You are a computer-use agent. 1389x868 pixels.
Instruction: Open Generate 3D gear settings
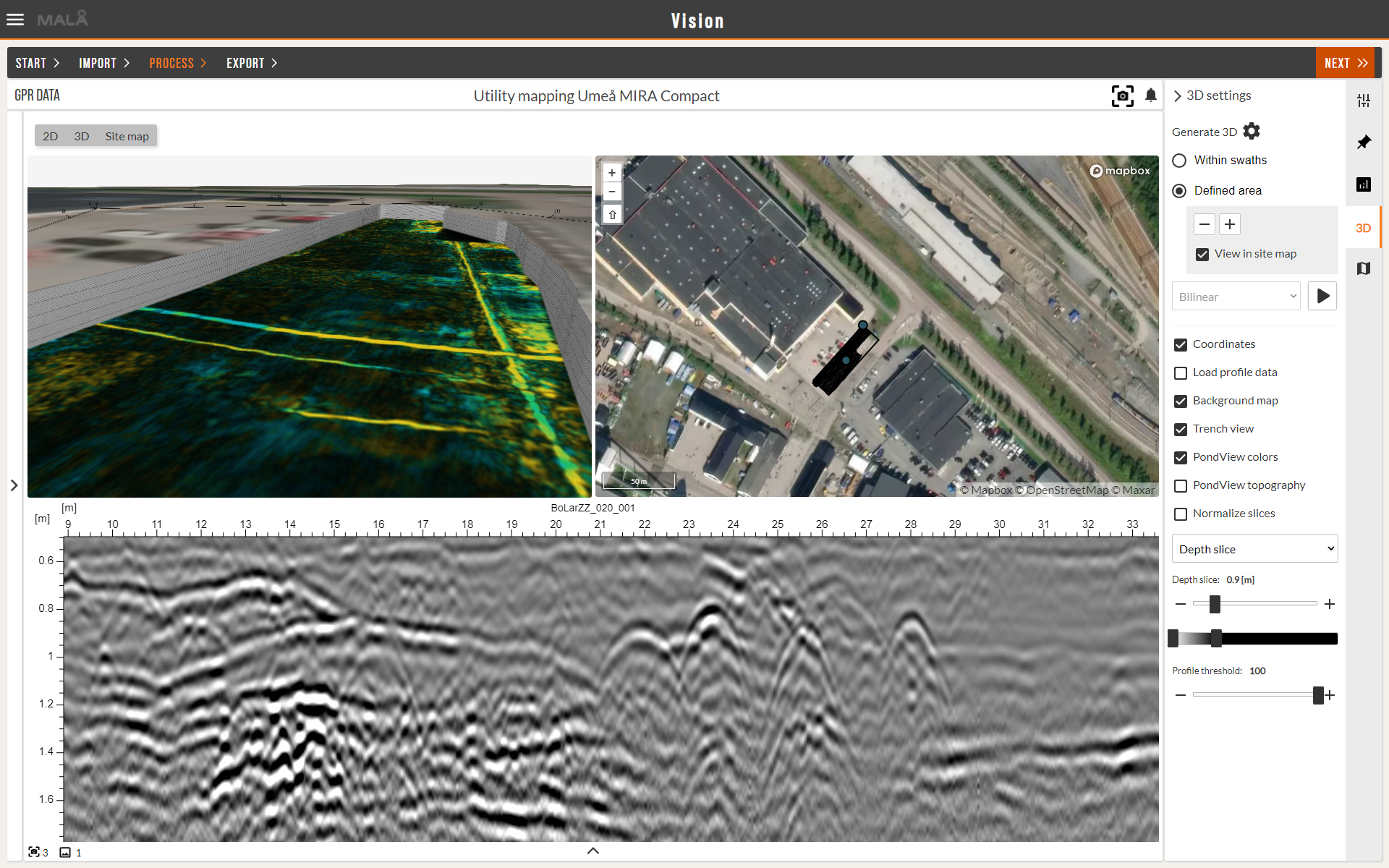tap(1252, 132)
